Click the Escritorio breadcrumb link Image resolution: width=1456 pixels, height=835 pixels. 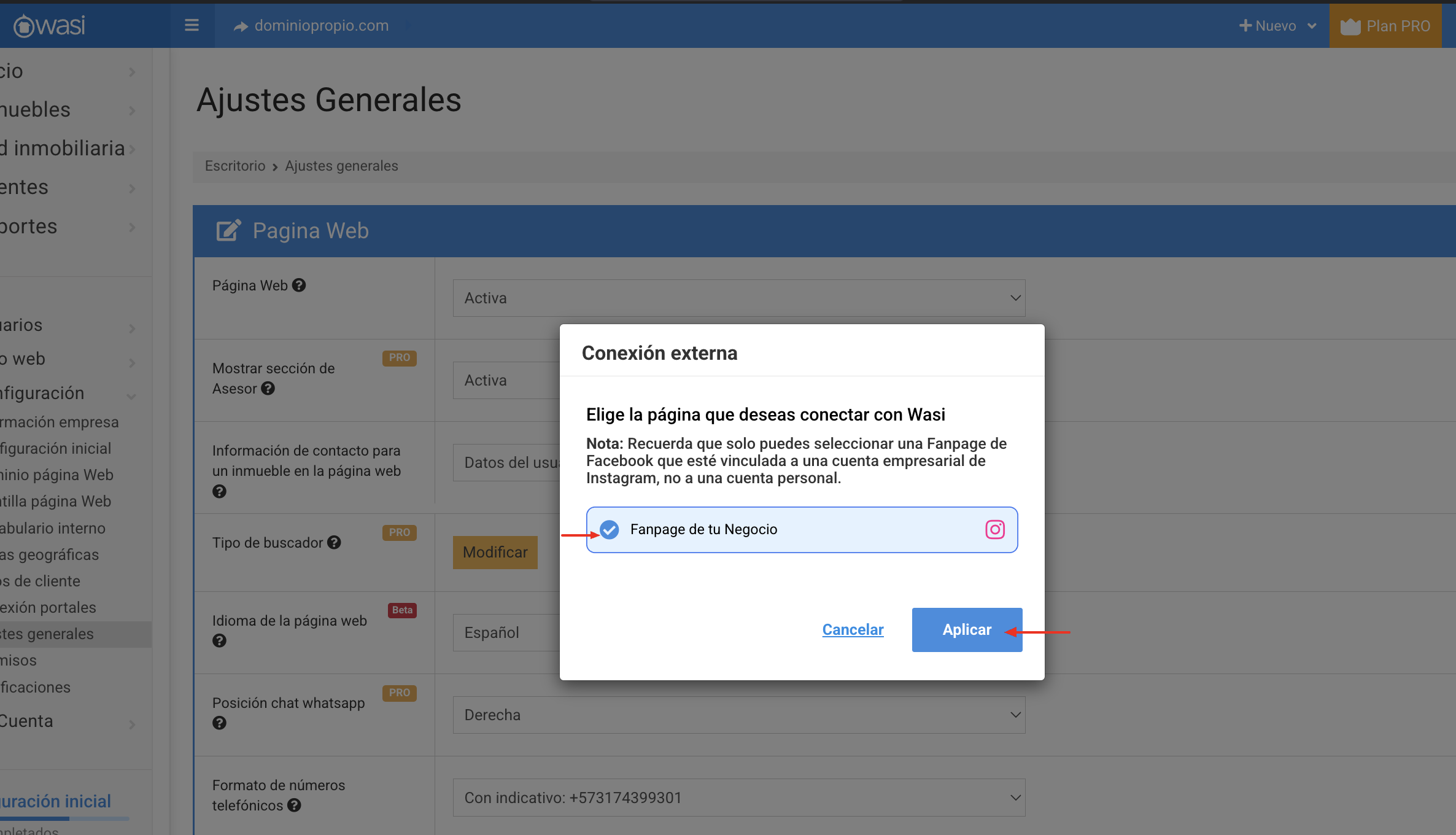click(235, 166)
